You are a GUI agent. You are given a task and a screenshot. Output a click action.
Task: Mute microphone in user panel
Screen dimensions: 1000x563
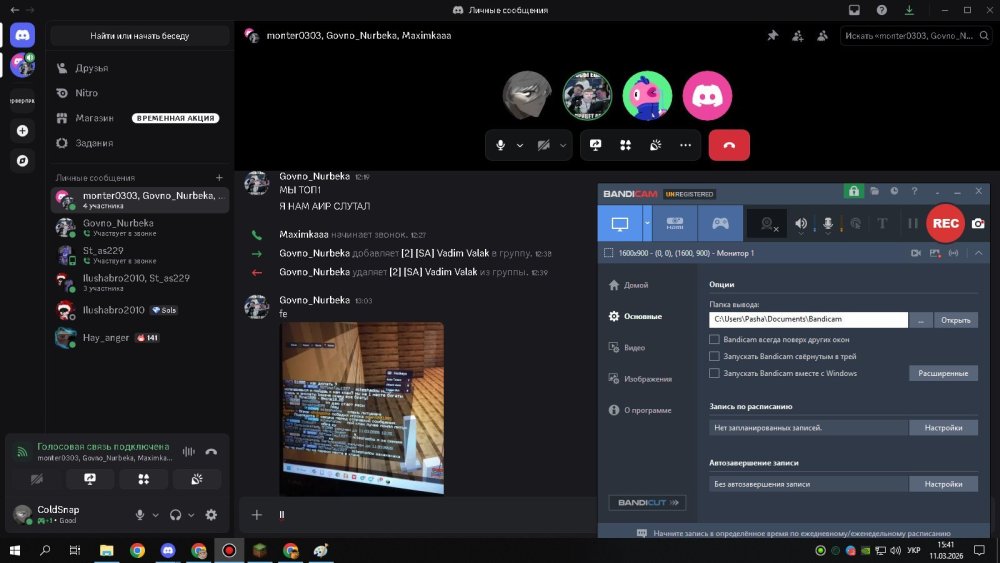[140, 515]
